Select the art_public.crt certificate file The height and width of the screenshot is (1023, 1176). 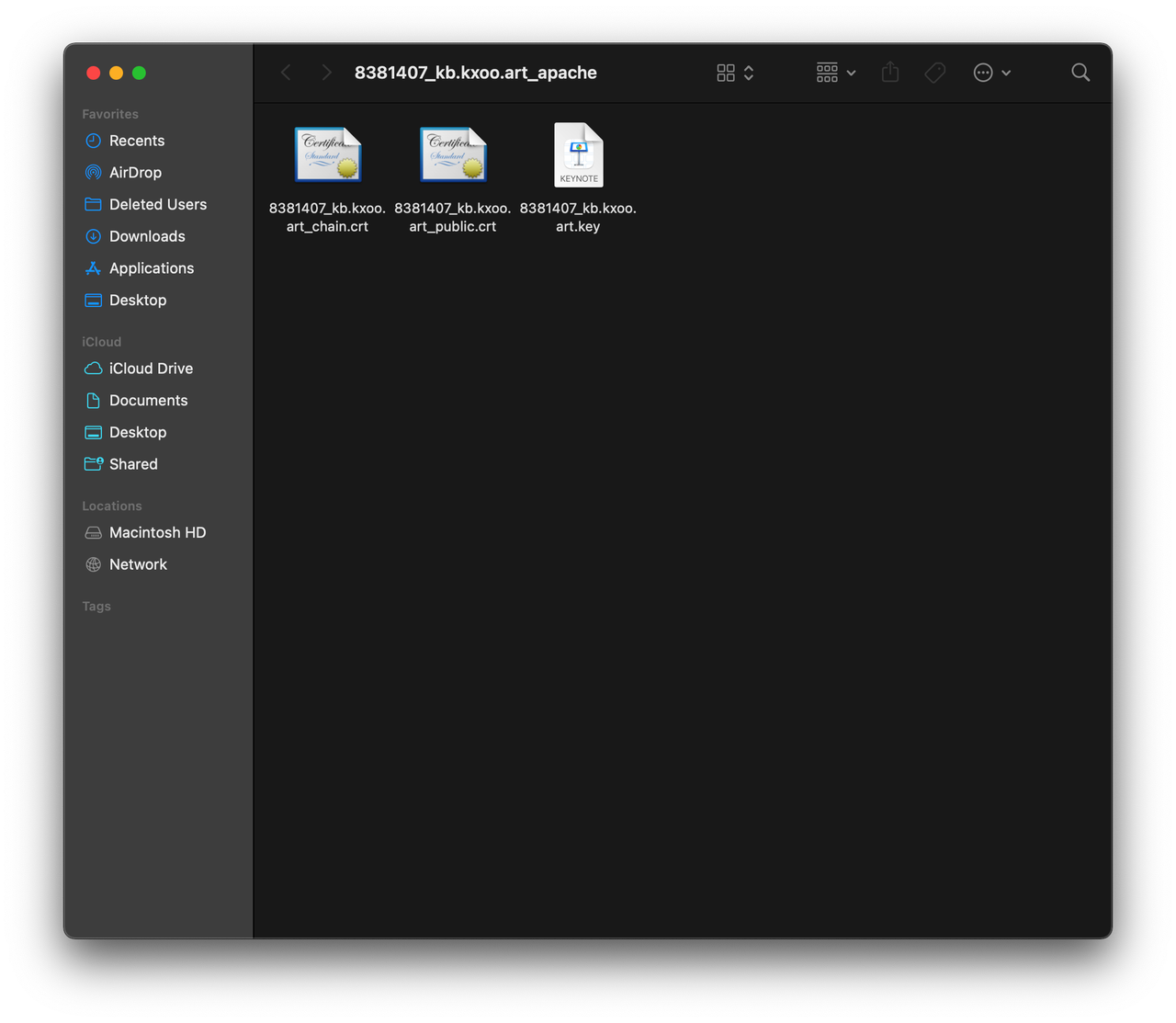point(453,155)
